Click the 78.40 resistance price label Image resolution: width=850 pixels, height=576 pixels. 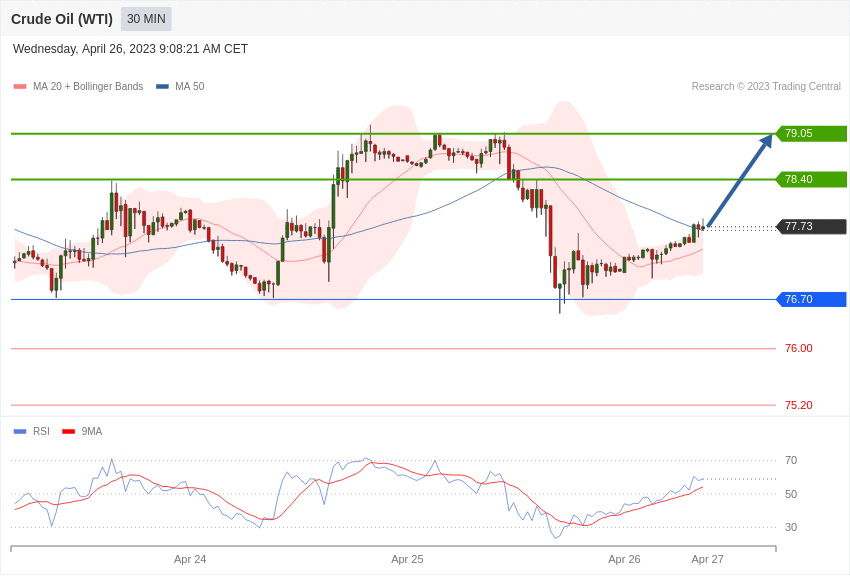click(812, 179)
